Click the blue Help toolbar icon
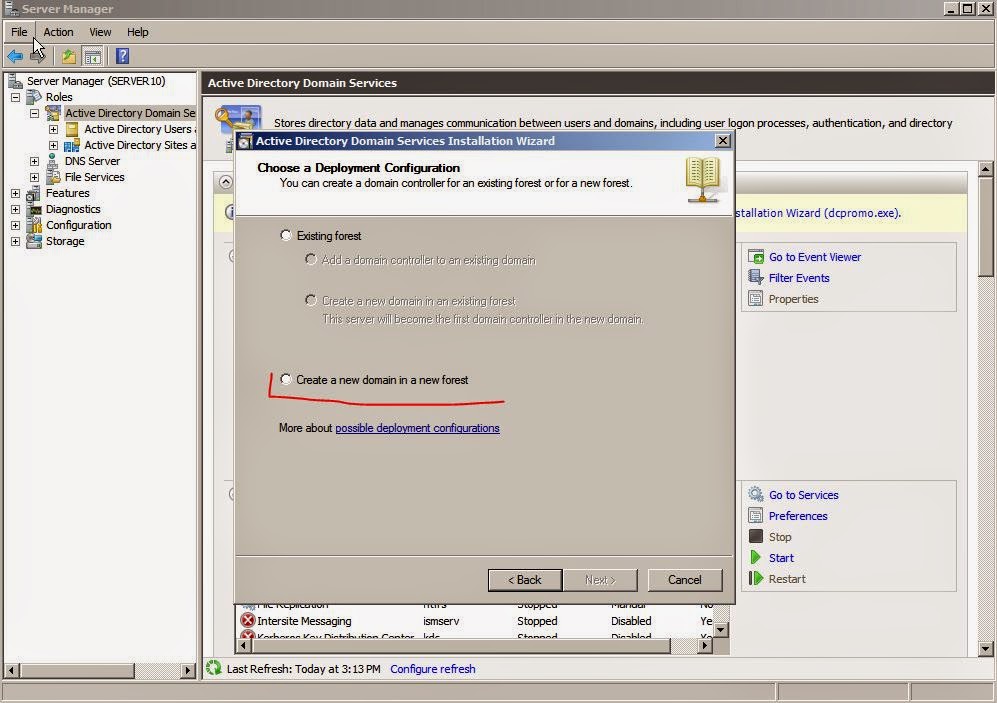Image resolution: width=997 pixels, height=703 pixels. click(123, 57)
